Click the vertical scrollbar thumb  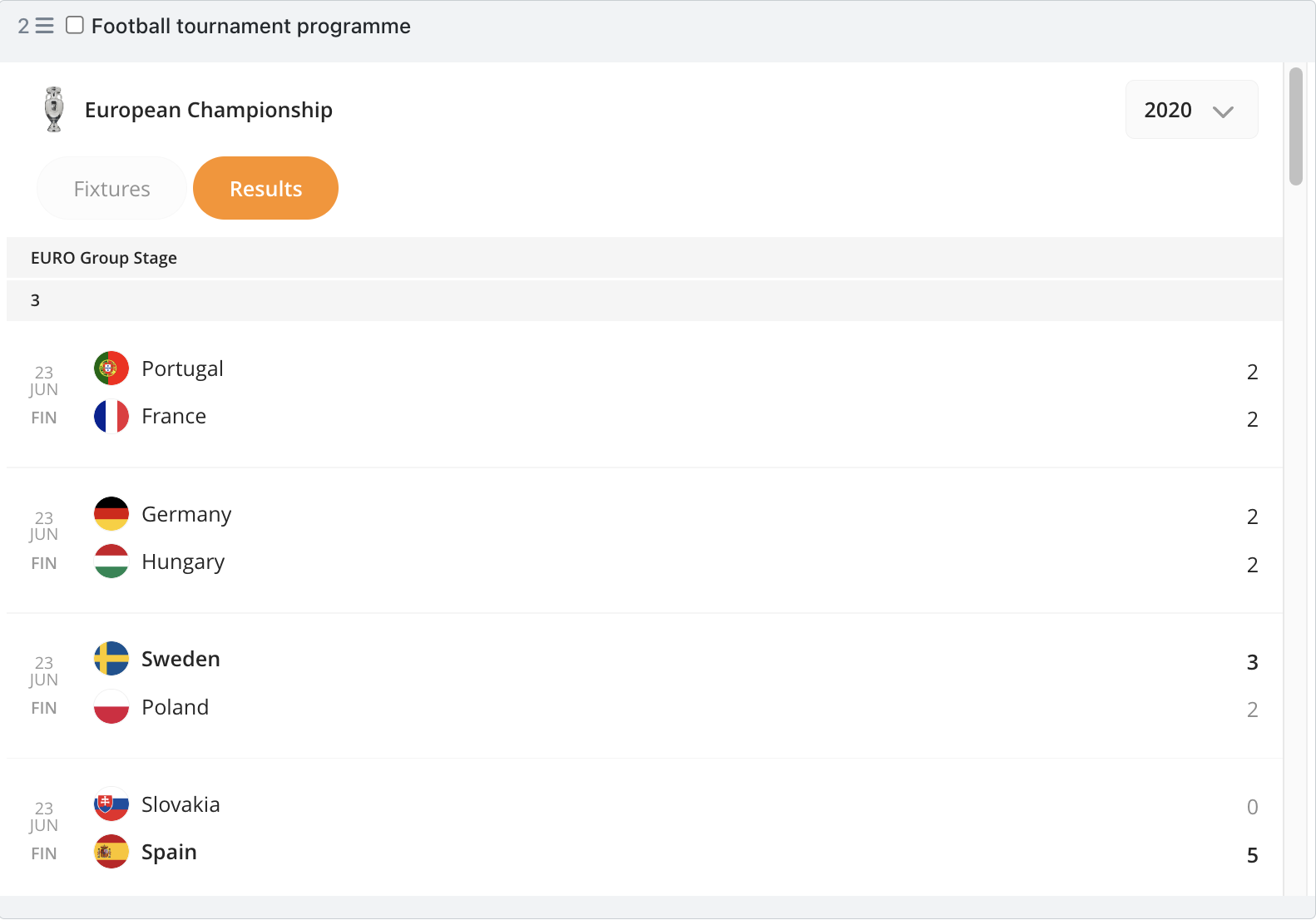[1295, 126]
